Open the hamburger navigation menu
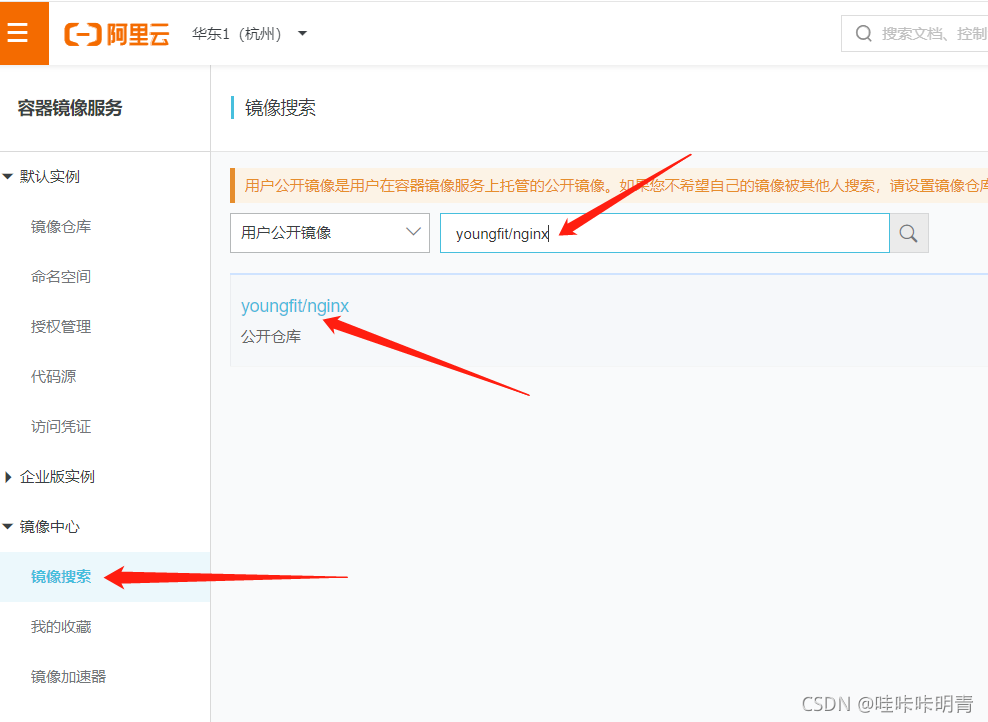 point(24,32)
